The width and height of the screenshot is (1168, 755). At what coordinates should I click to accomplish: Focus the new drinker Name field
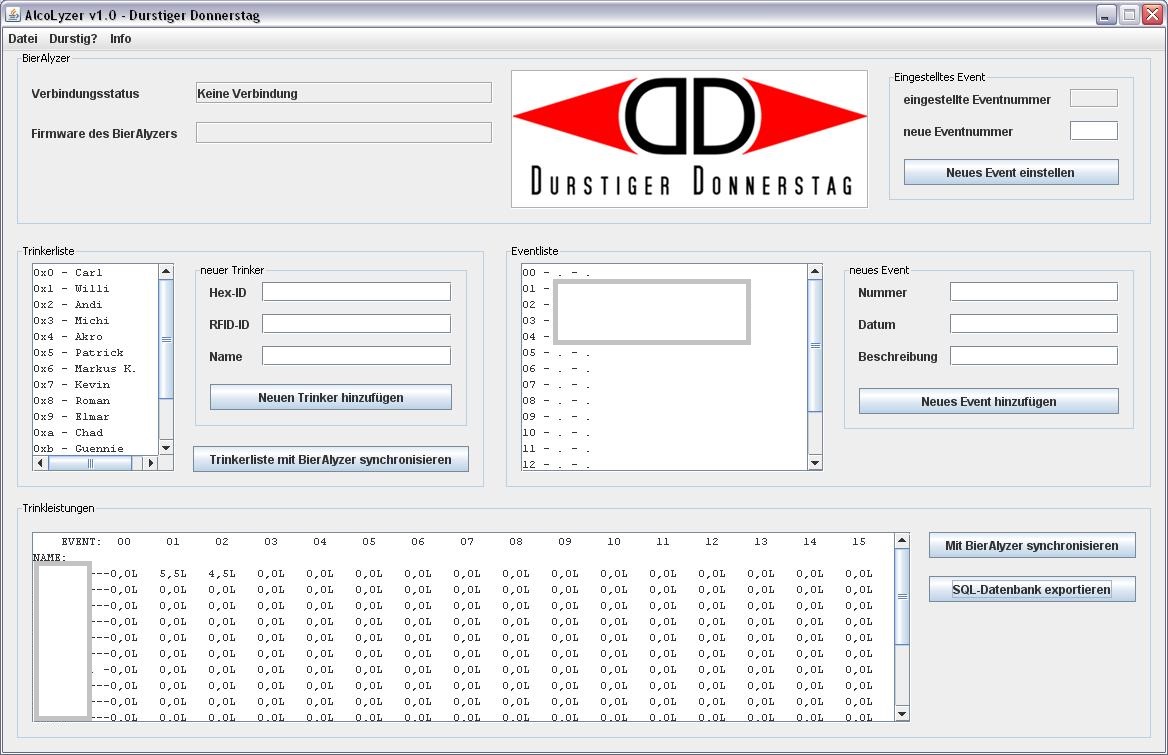[356, 355]
